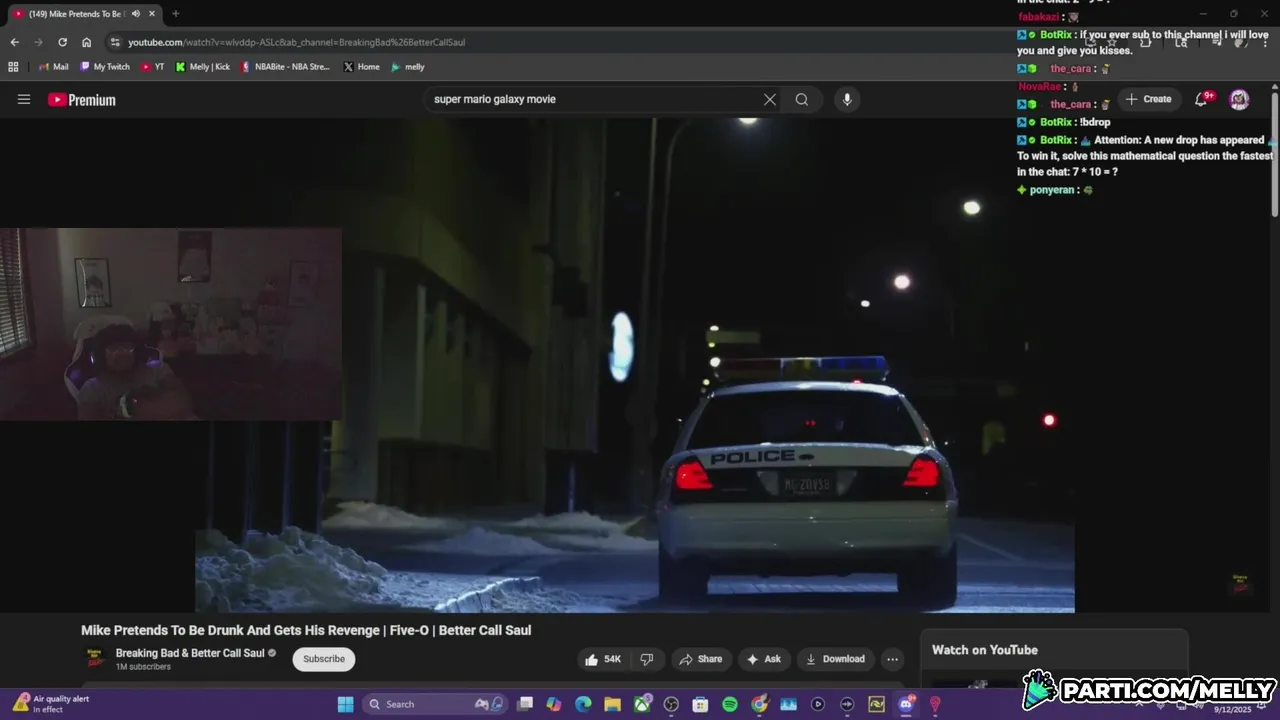This screenshot has height=720, width=1280.
Task: Launch Microsoft Edge from taskbar
Action: 583,704
